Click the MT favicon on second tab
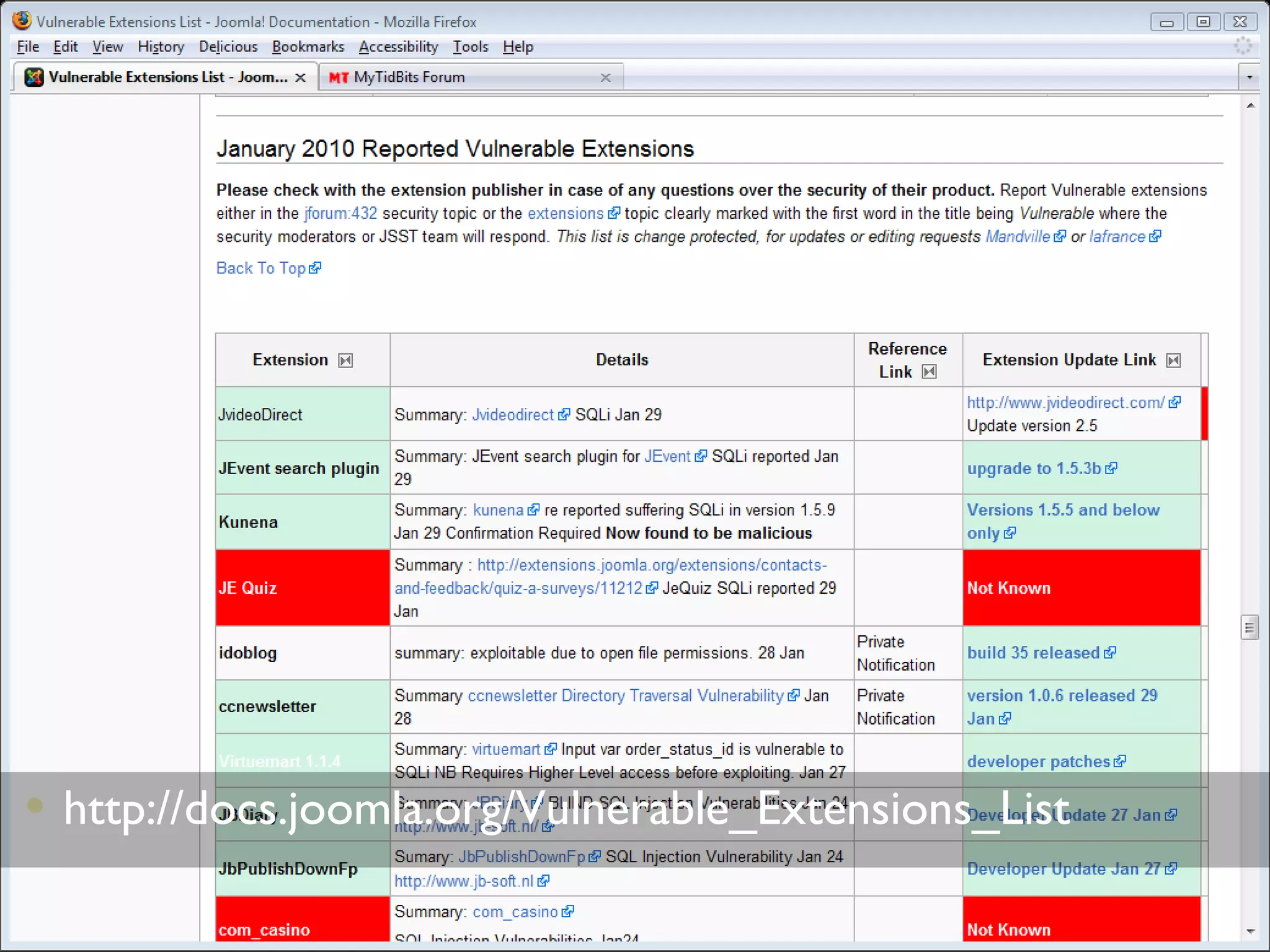Image resolution: width=1270 pixels, height=952 pixels. pos(339,77)
